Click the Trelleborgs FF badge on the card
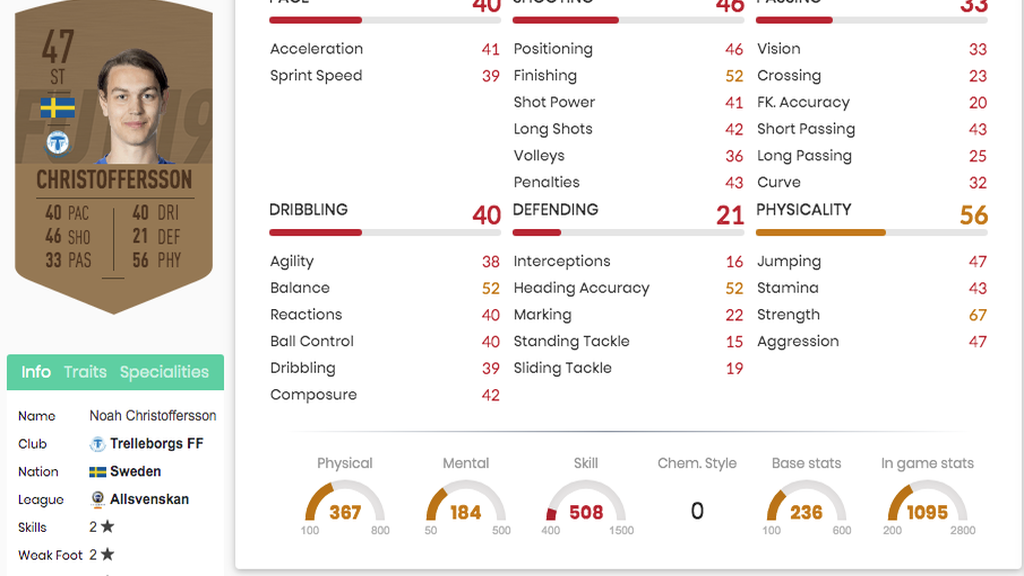Viewport: 1024px width, 576px height. tap(57, 143)
